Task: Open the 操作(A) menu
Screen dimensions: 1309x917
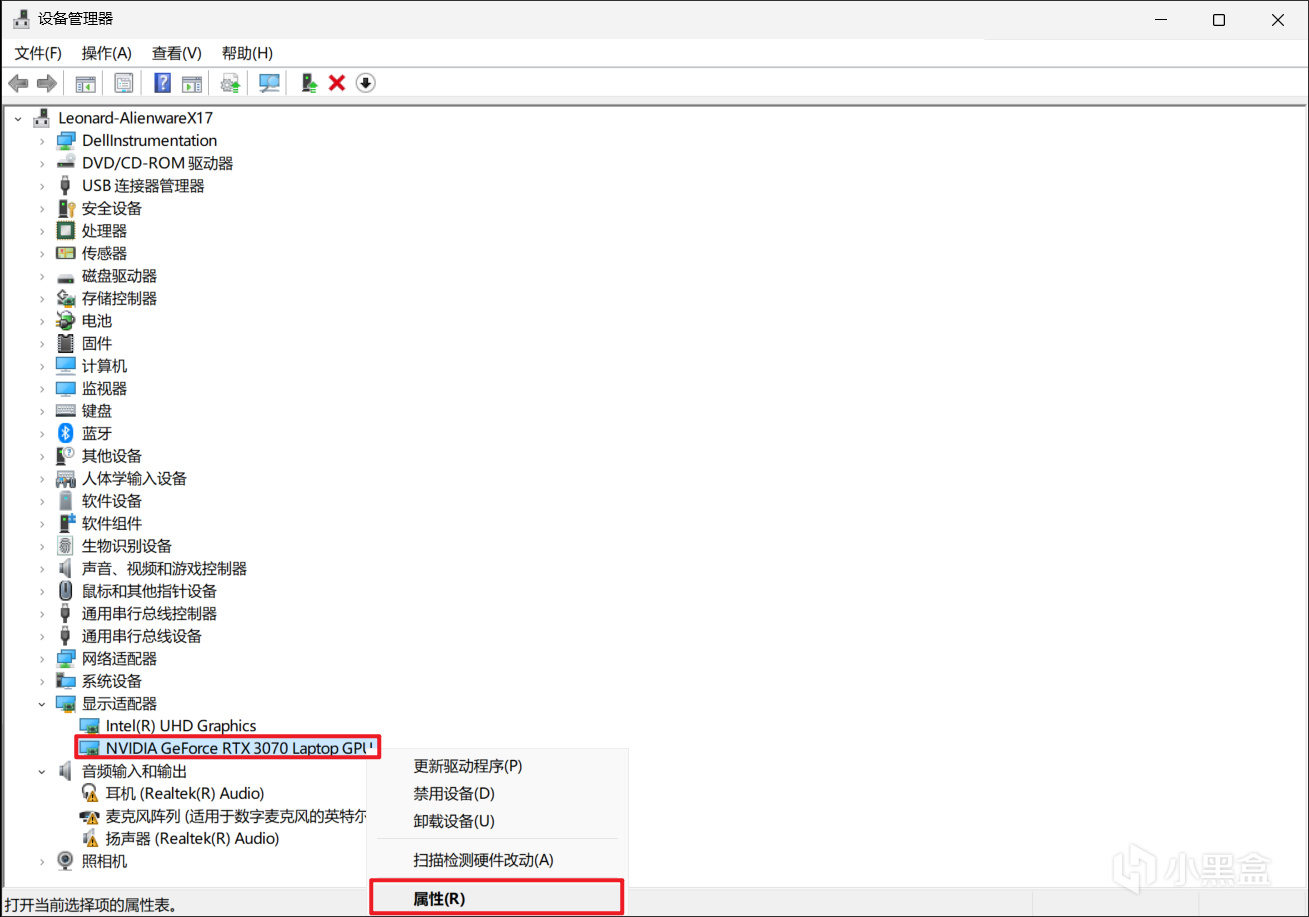Action: coord(107,53)
